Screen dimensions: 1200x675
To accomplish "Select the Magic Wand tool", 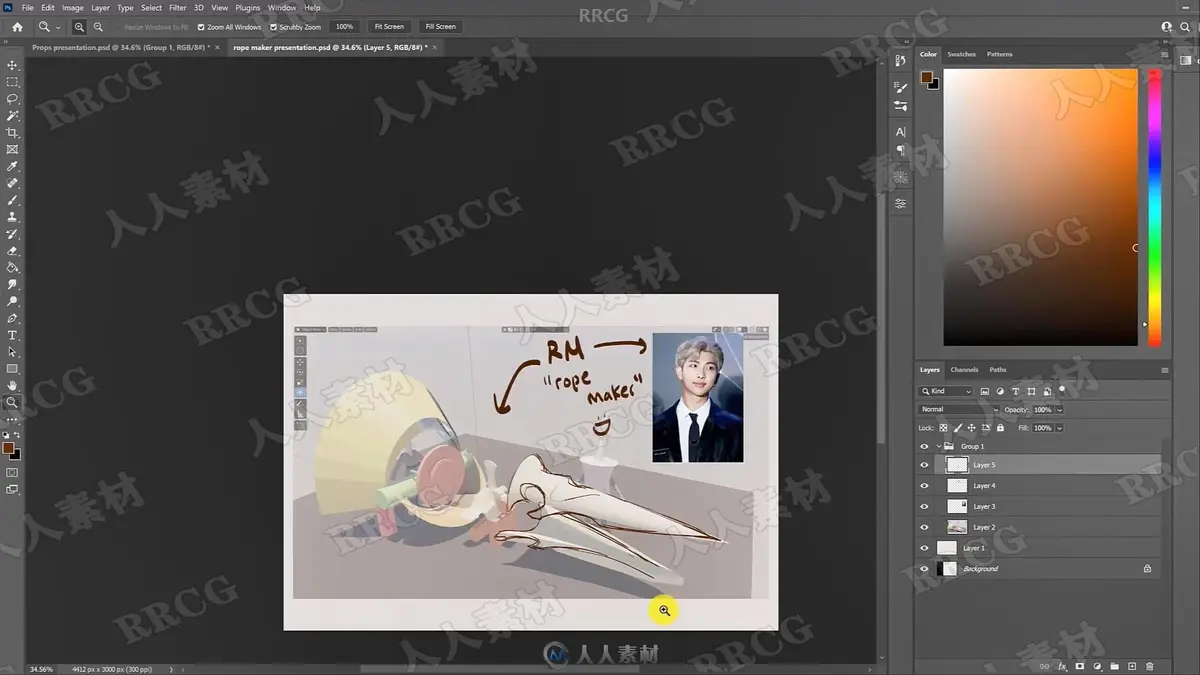I will pyautogui.click(x=13, y=116).
